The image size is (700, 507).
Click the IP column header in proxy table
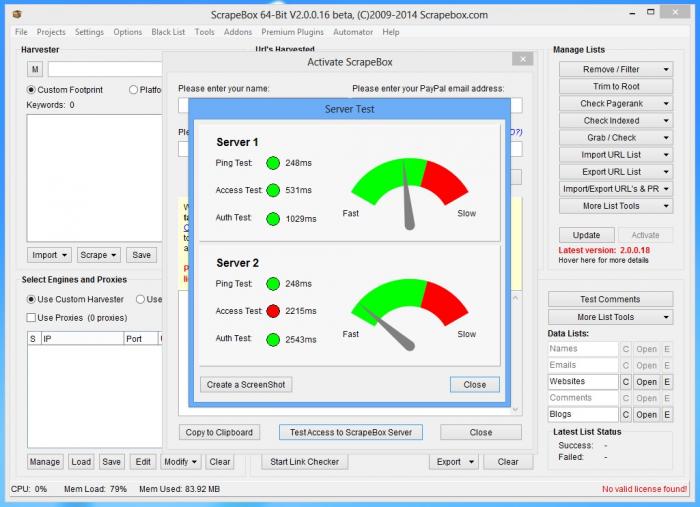tap(82, 339)
